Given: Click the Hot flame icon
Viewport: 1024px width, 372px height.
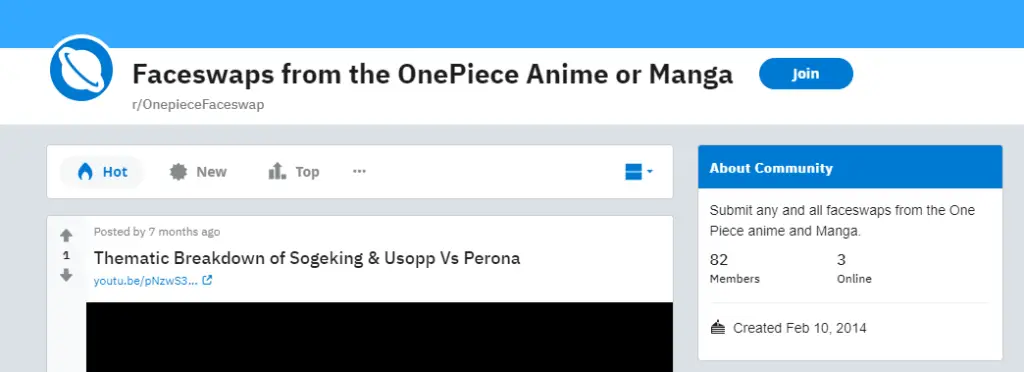Looking at the screenshot, I should 85,172.
